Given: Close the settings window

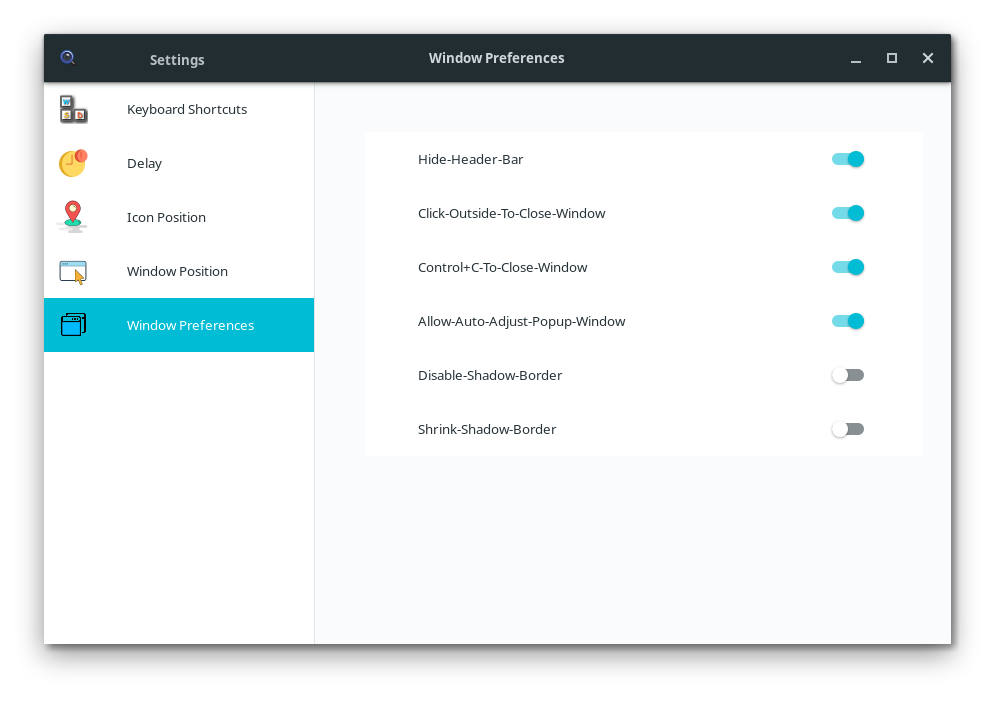Looking at the screenshot, I should [928, 58].
